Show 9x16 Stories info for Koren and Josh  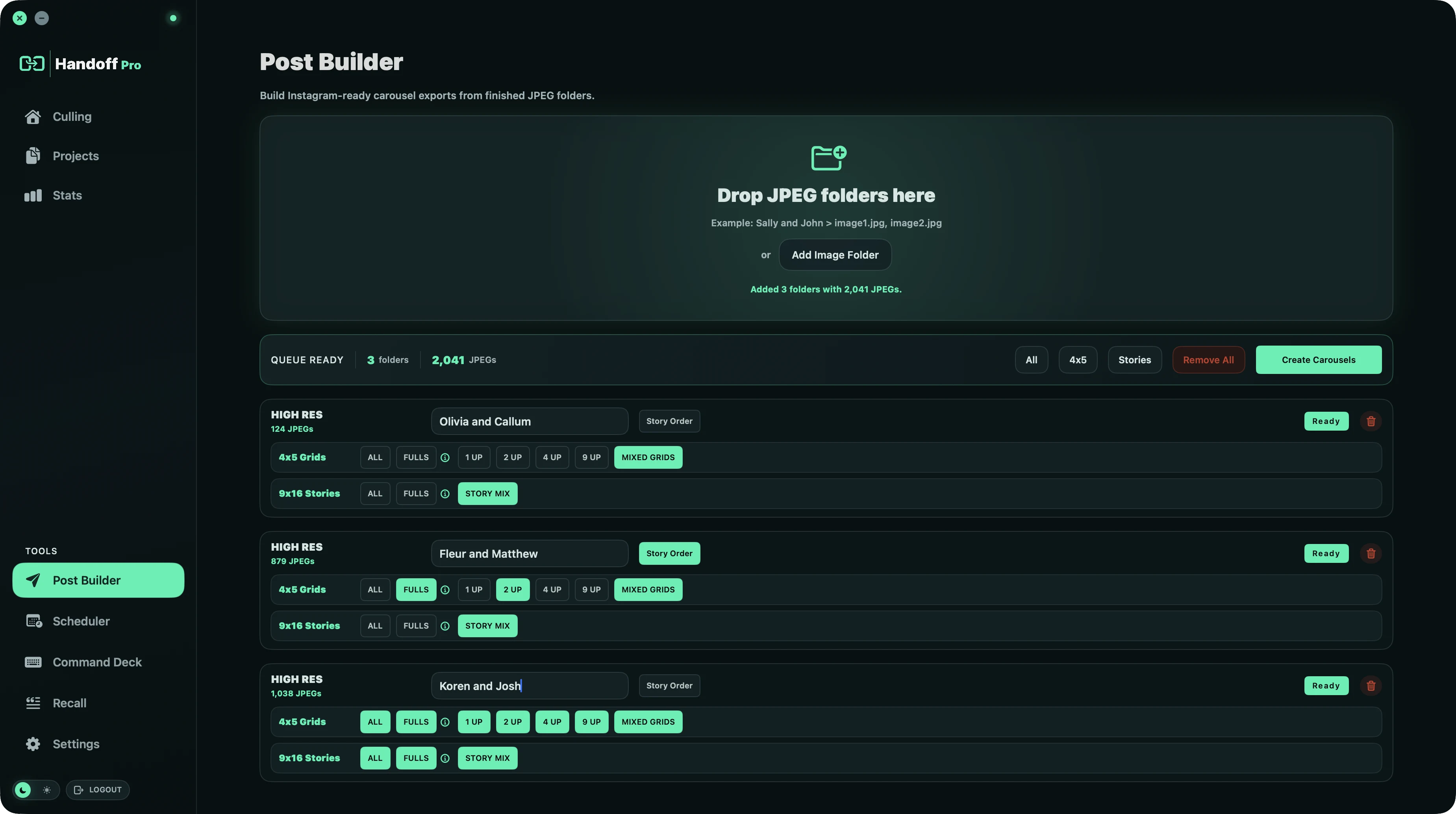pos(445,758)
